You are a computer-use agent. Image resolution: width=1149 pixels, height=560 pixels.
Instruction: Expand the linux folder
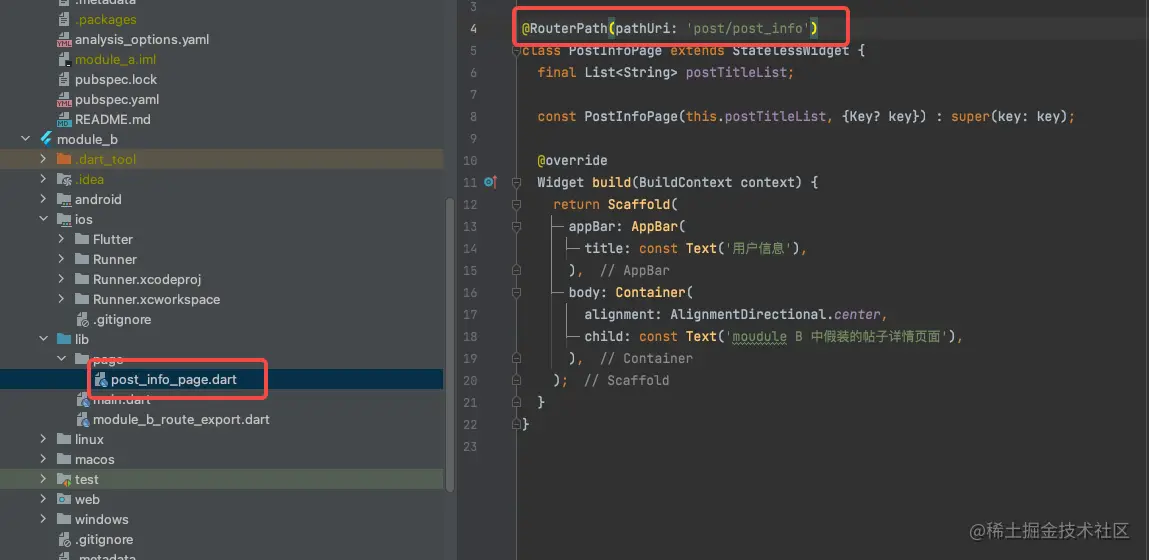pyautogui.click(x=44, y=440)
